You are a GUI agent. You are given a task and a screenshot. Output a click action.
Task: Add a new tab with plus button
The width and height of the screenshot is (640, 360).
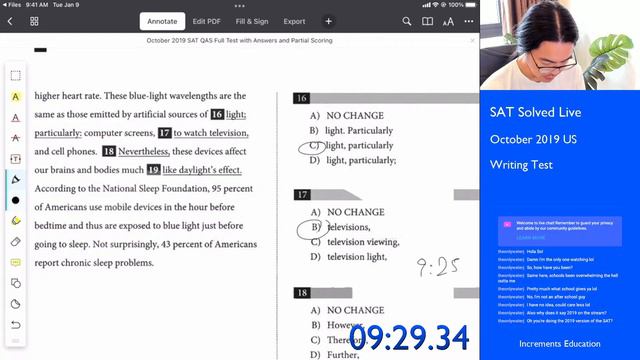329,21
